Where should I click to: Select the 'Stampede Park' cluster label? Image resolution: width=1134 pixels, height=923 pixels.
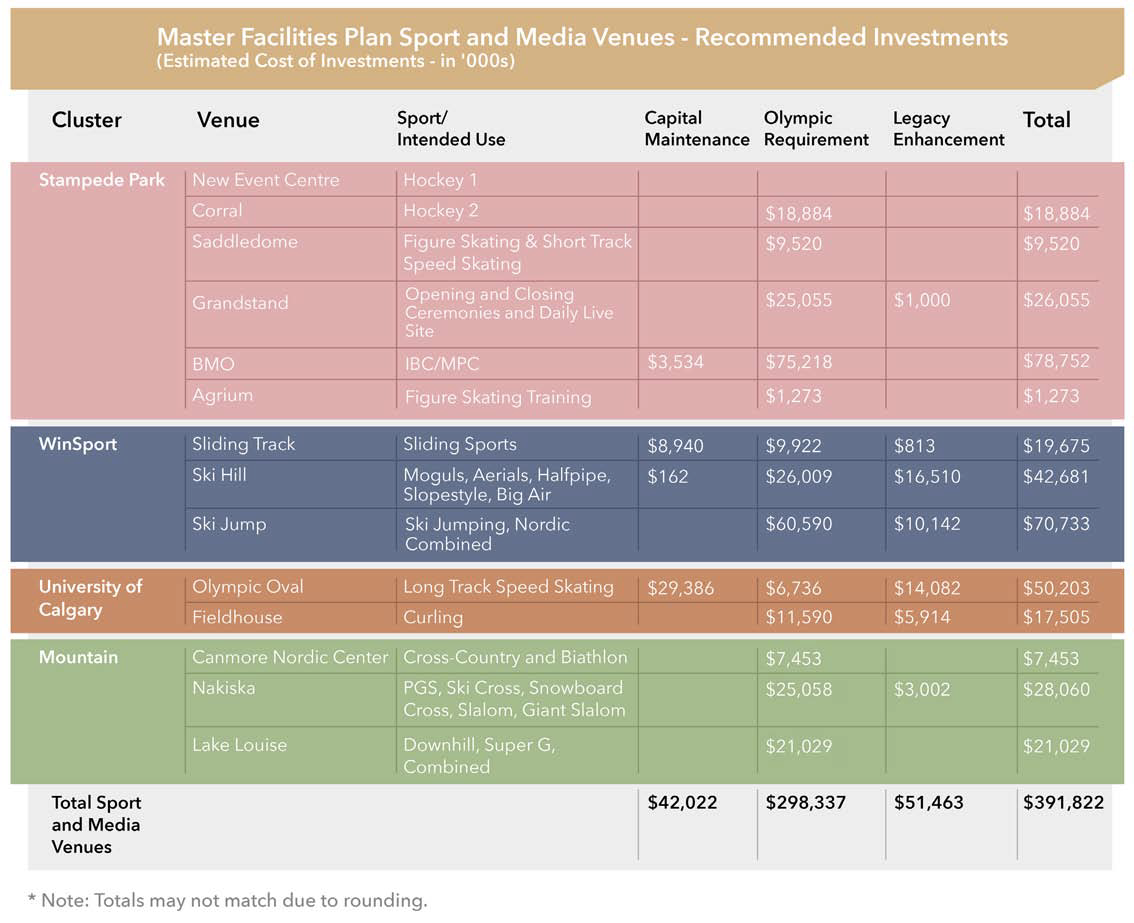pos(102,180)
